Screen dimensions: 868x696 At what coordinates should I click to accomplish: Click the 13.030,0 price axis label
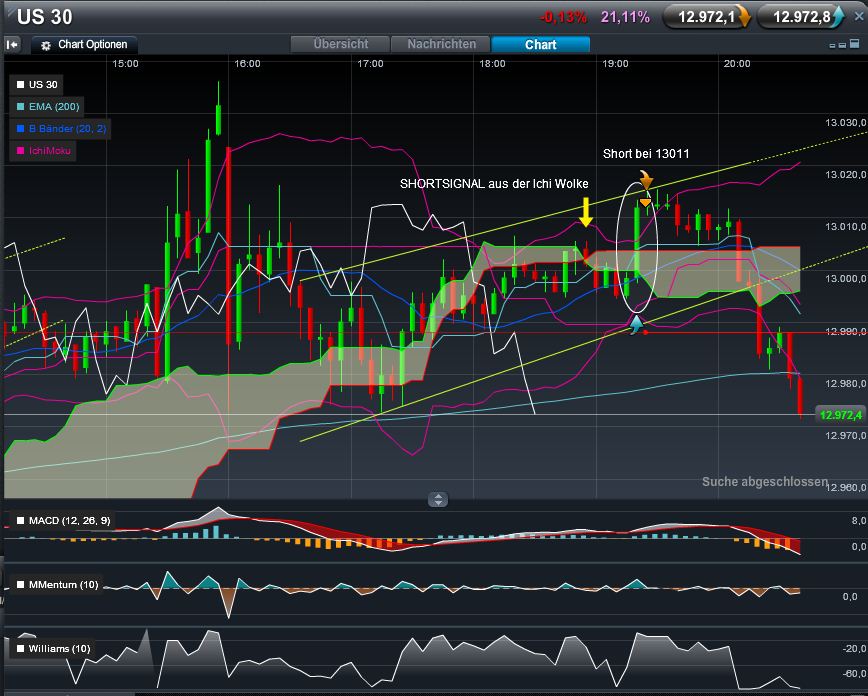845,122
